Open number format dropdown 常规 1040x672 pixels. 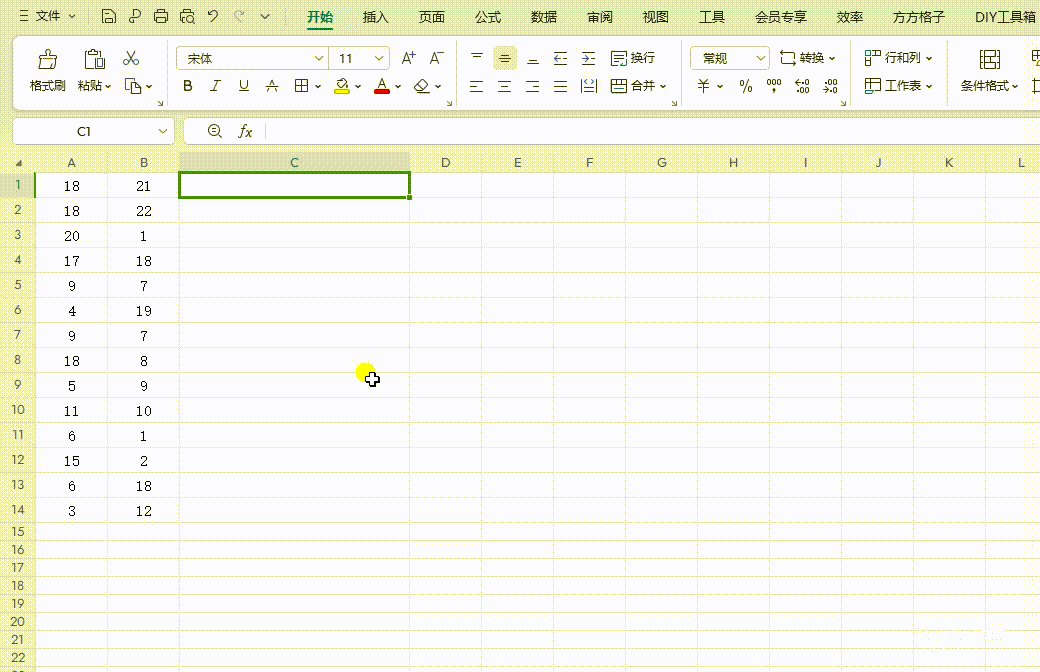(760, 58)
